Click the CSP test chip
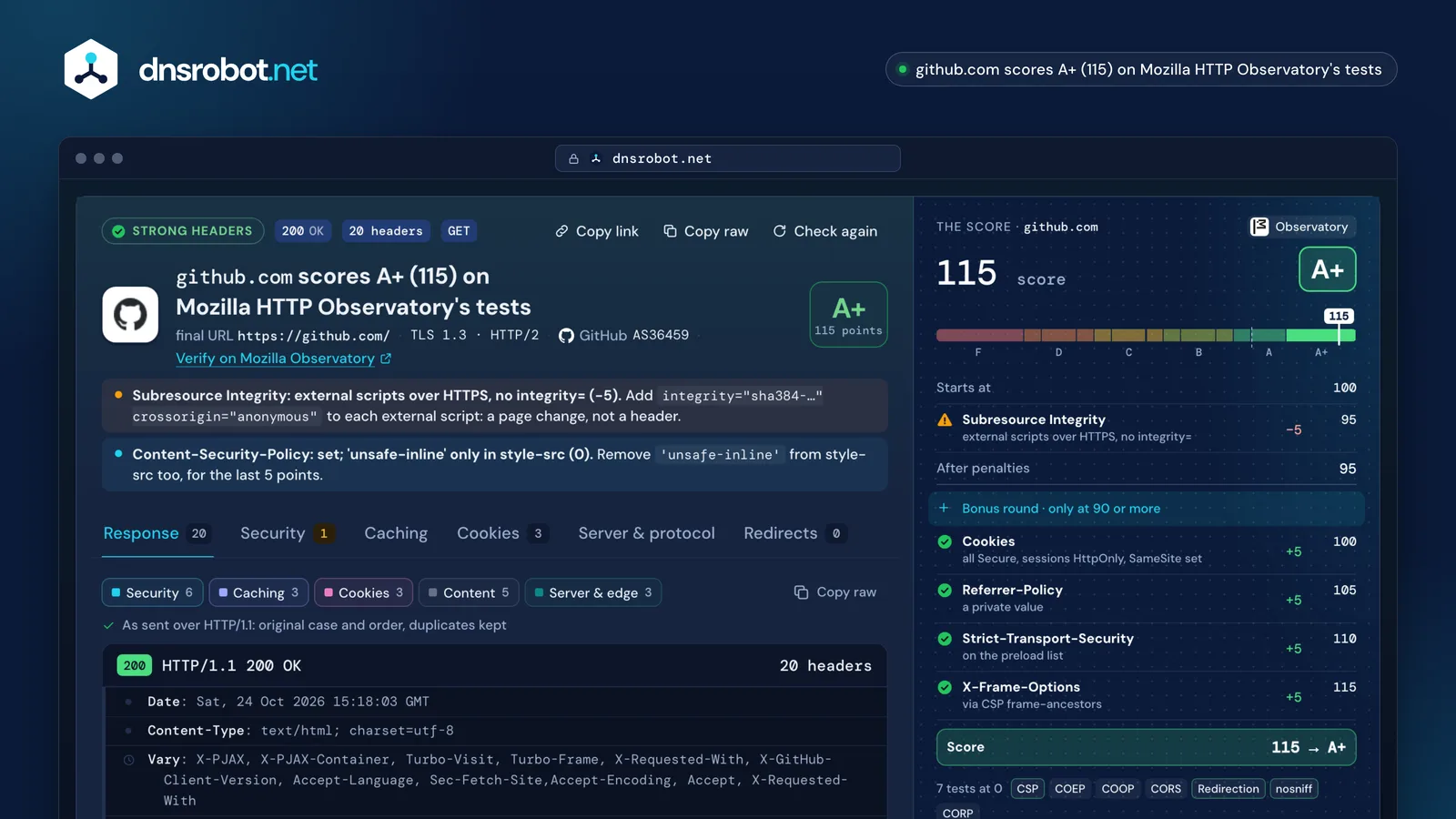 pos(1027,789)
